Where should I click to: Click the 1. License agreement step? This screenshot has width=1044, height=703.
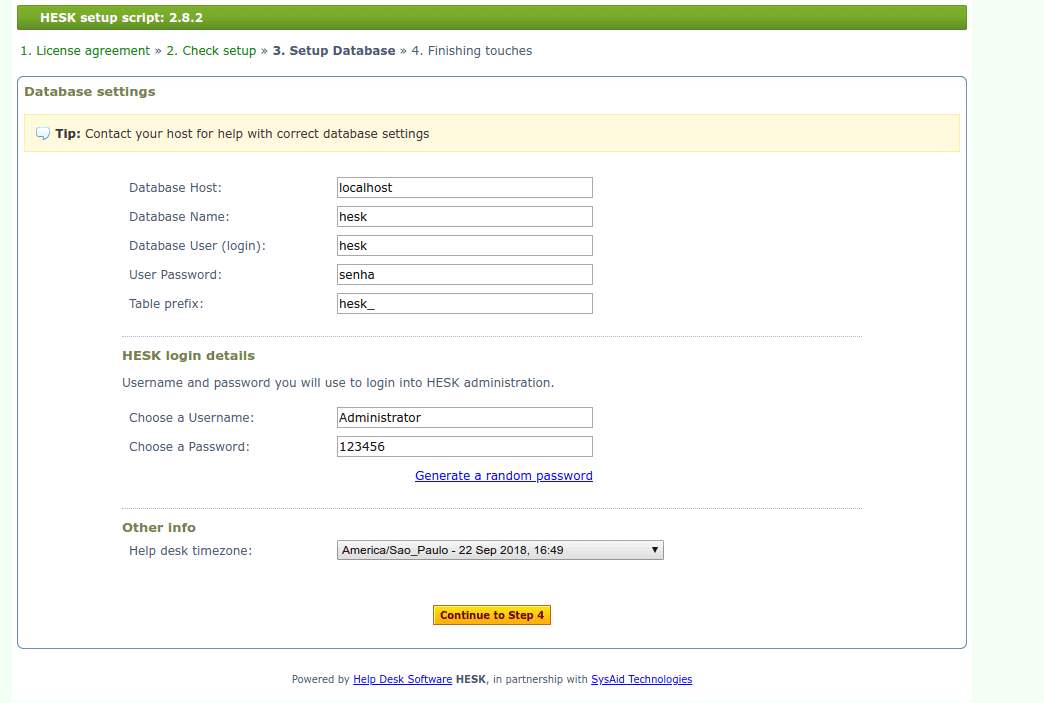(85, 51)
